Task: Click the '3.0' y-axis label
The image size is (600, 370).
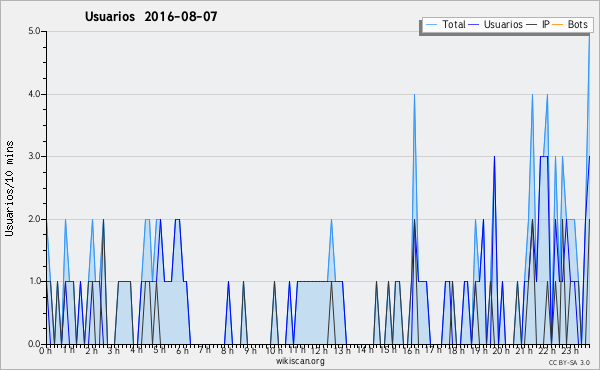Action: coord(34,156)
